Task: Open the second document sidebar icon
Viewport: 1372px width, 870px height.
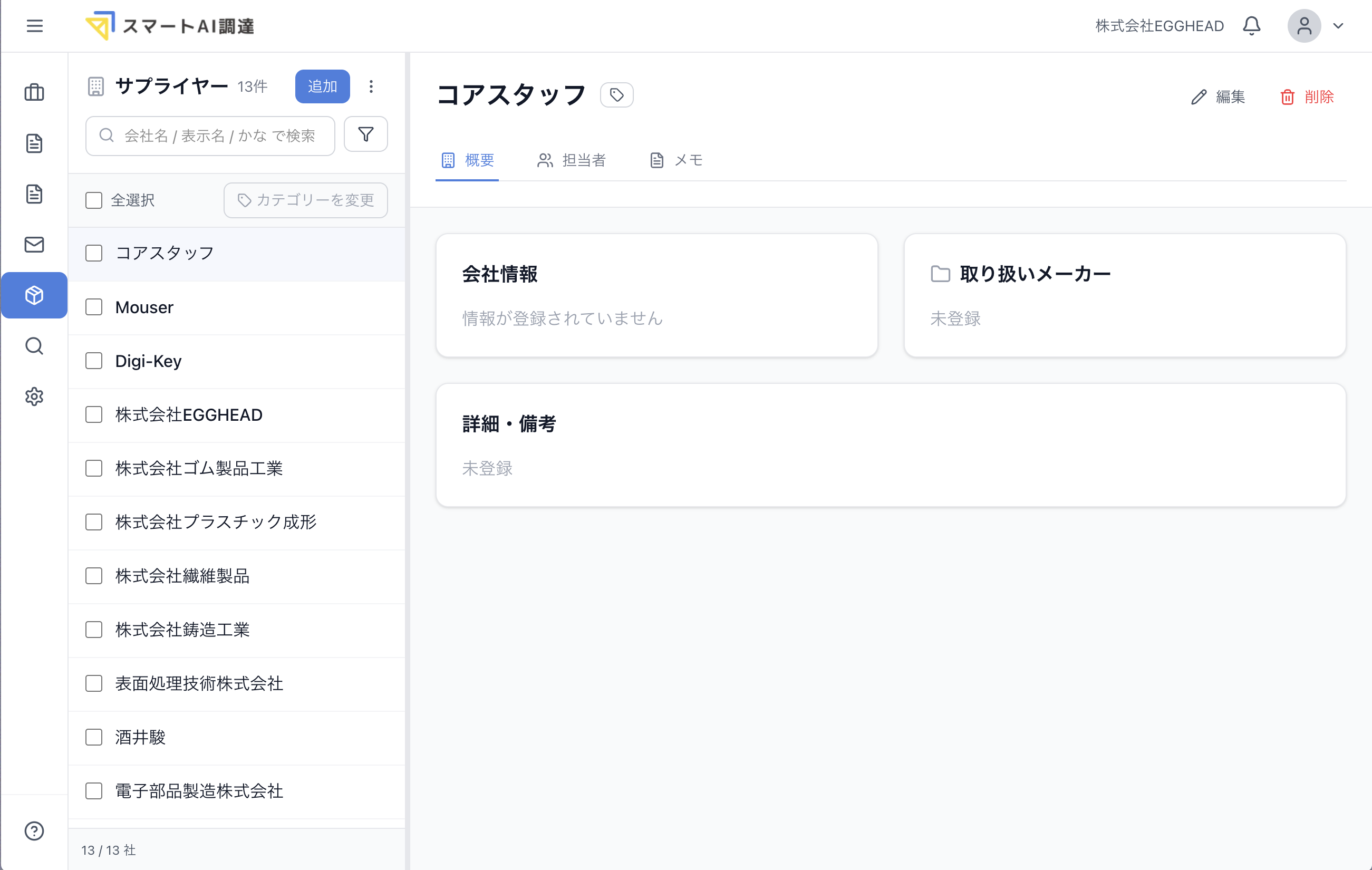Action: pos(34,194)
